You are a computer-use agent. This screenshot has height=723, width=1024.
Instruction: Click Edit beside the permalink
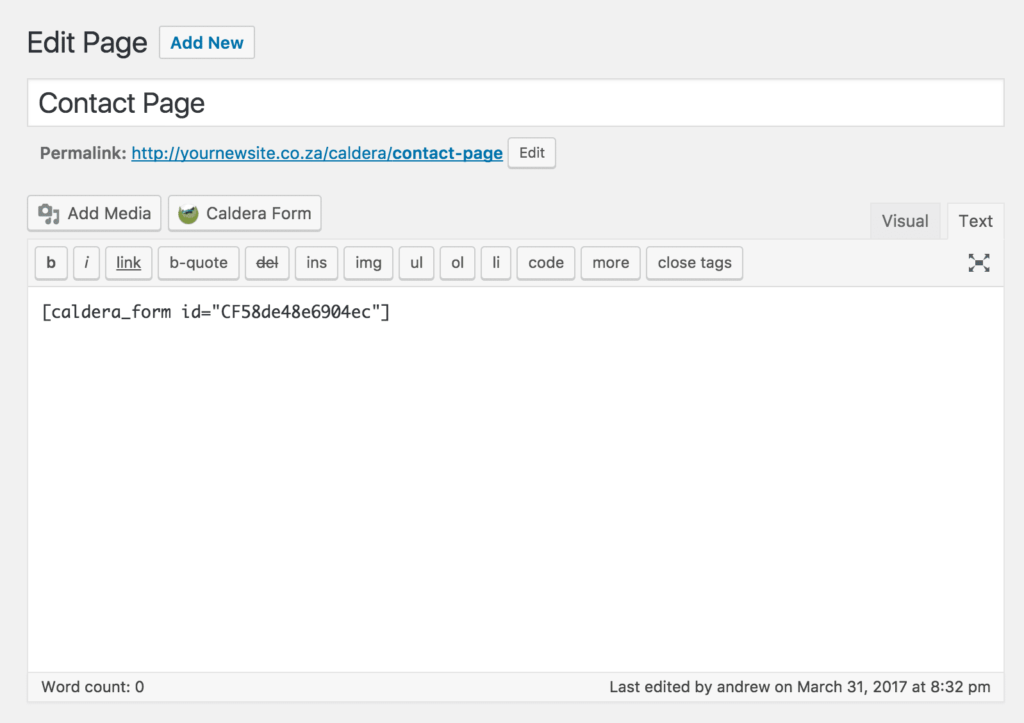(532, 153)
